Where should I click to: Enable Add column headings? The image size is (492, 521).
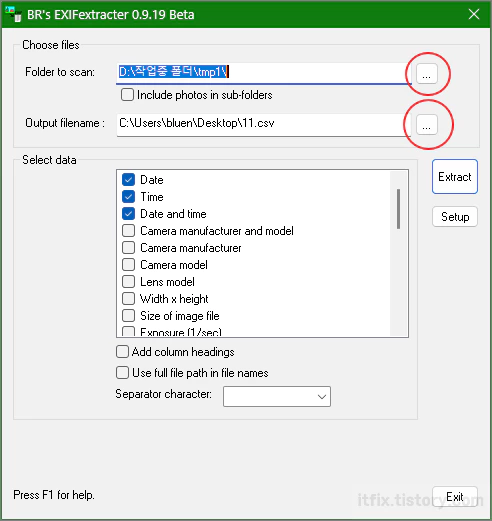[x=122, y=352]
